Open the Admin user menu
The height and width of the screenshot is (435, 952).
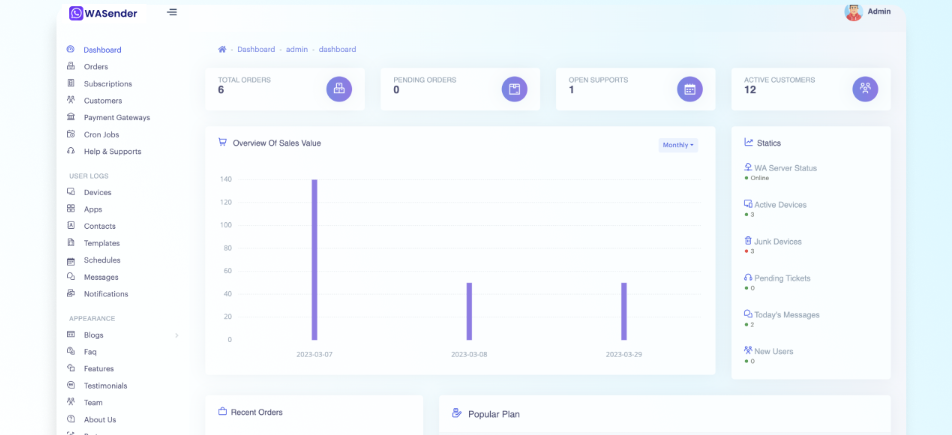(x=879, y=12)
